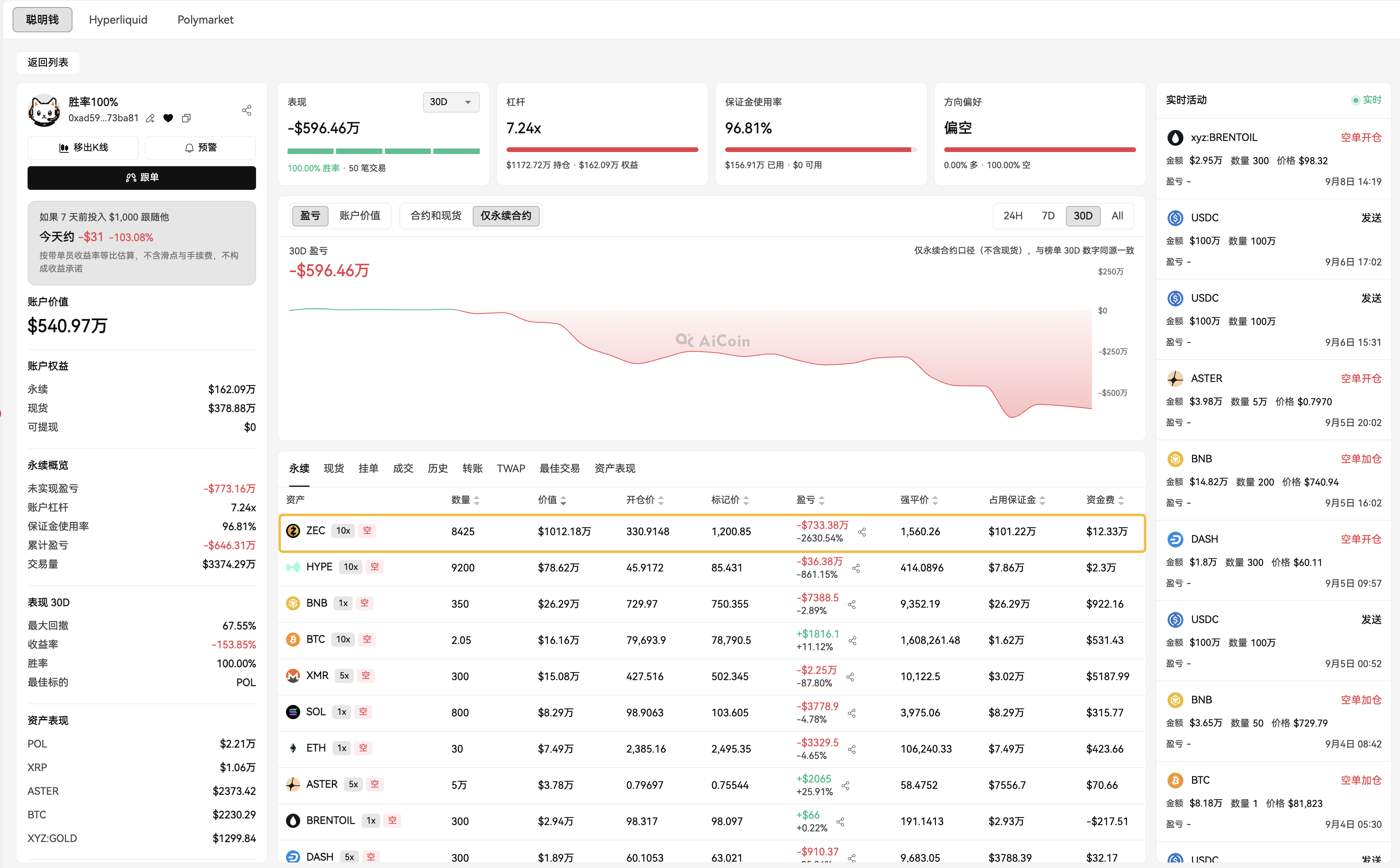Click the red leverage bar under 7.24x
Image resolution: width=1400 pixels, height=868 pixels.
tap(602, 150)
